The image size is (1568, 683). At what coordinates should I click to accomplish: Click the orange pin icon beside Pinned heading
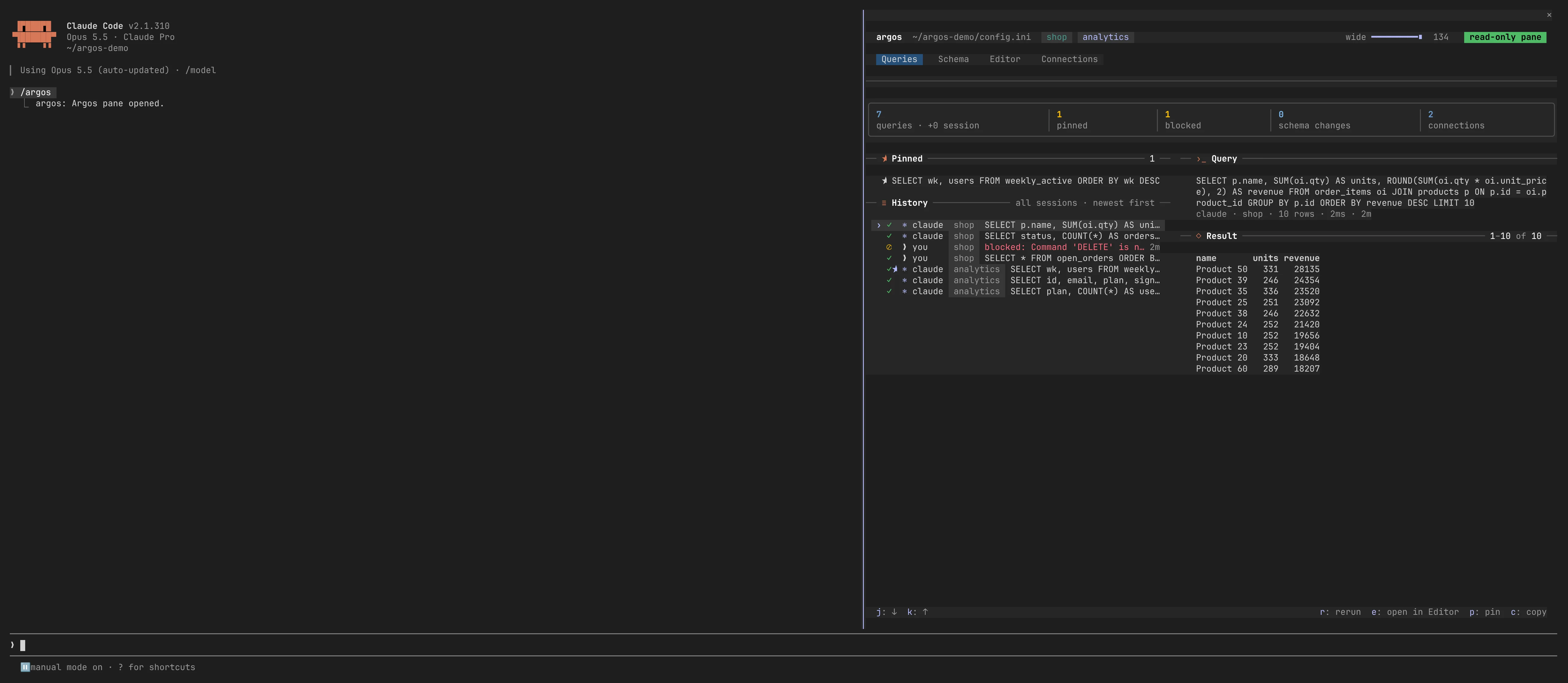[884, 159]
